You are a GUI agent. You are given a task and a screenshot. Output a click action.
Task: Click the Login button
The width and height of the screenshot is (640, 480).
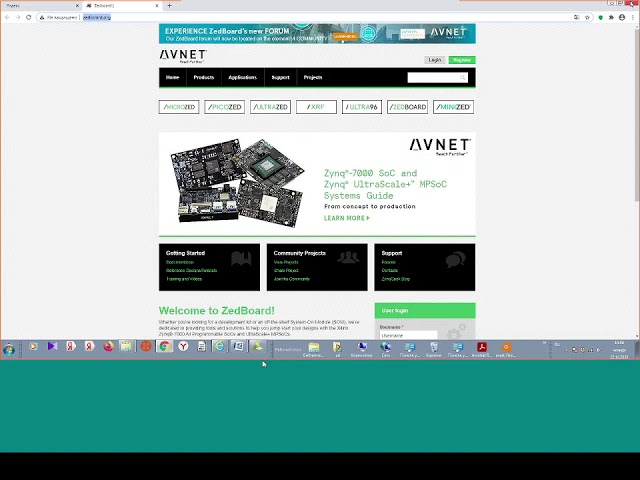[435, 60]
